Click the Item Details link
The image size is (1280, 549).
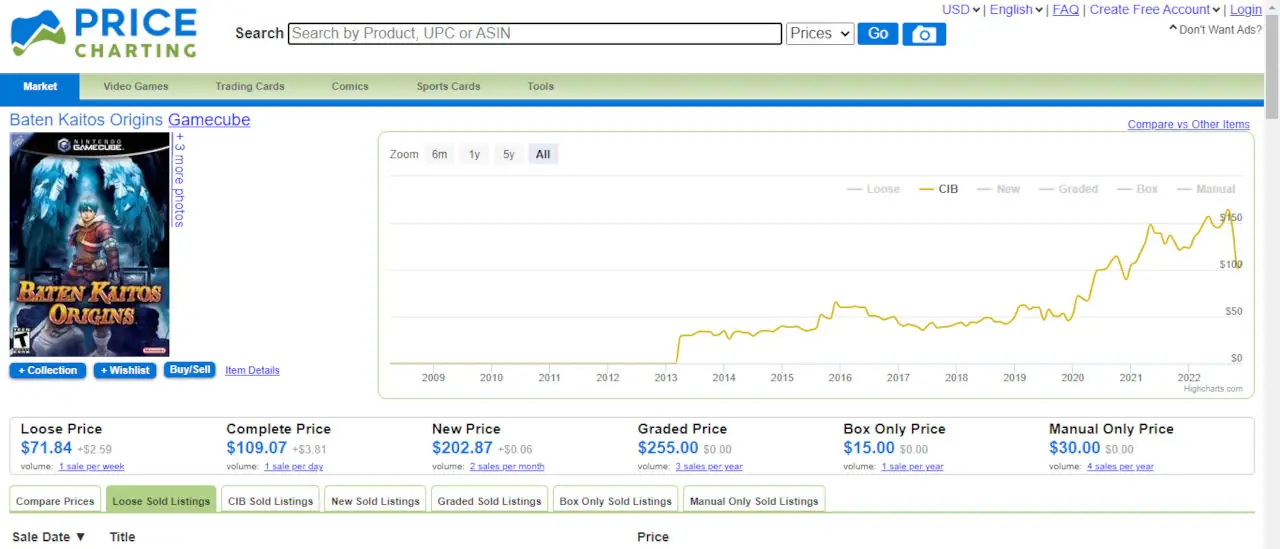(252, 370)
